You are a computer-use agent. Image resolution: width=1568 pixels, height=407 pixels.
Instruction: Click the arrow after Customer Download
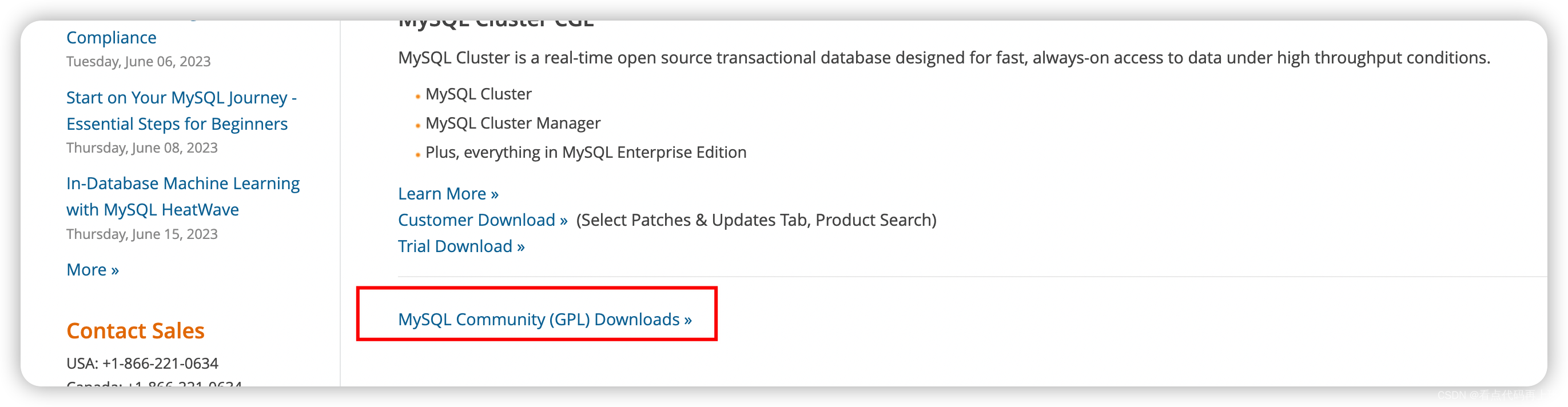[564, 220]
